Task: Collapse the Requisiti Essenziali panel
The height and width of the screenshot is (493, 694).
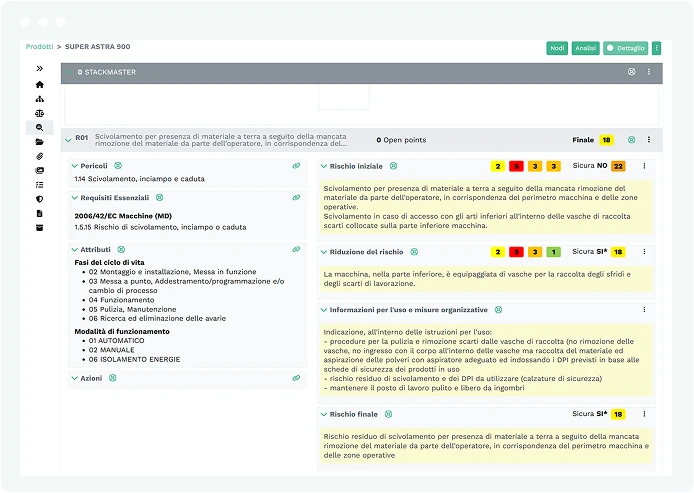Action: pos(74,198)
